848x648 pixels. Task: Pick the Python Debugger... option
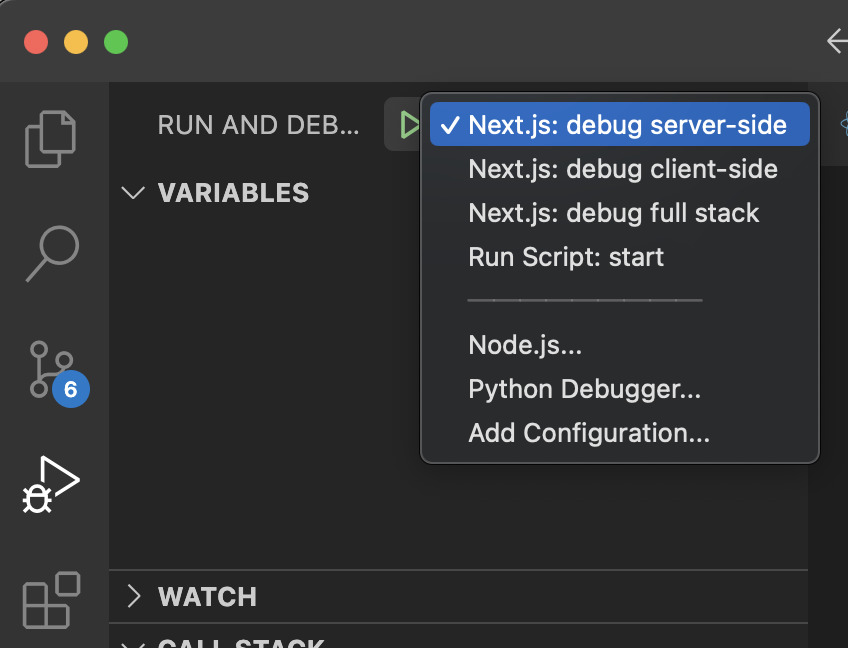click(x=619, y=389)
